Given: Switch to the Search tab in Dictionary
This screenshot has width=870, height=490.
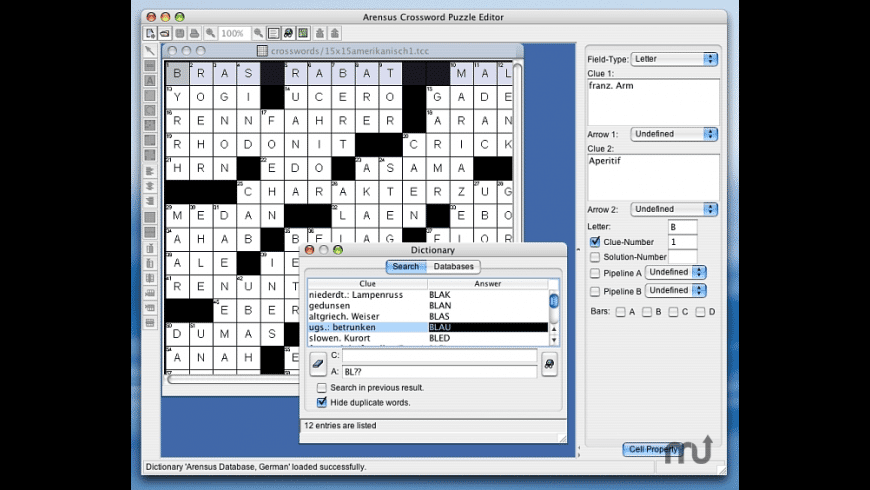Looking at the screenshot, I should click(406, 266).
